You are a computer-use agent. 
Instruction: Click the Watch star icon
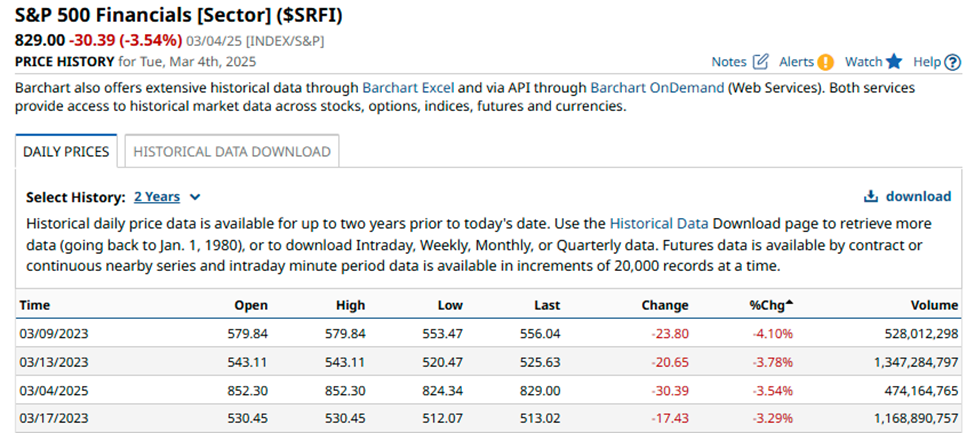[x=894, y=62]
